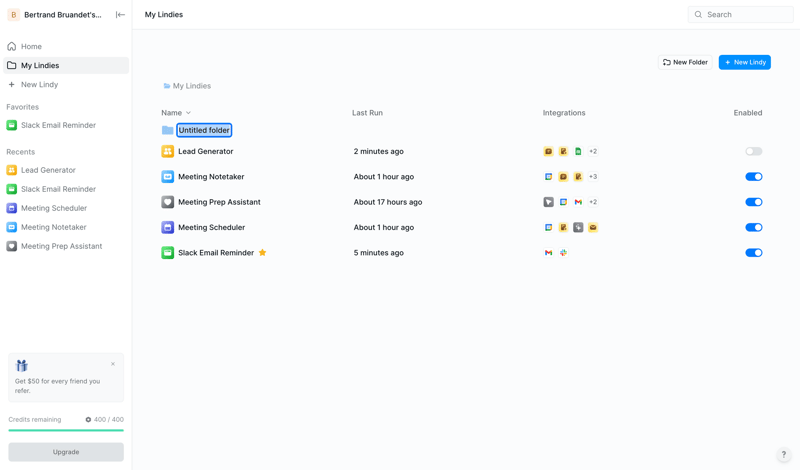Expand +2 integrations on Meeting Prep Assistant

coord(593,202)
